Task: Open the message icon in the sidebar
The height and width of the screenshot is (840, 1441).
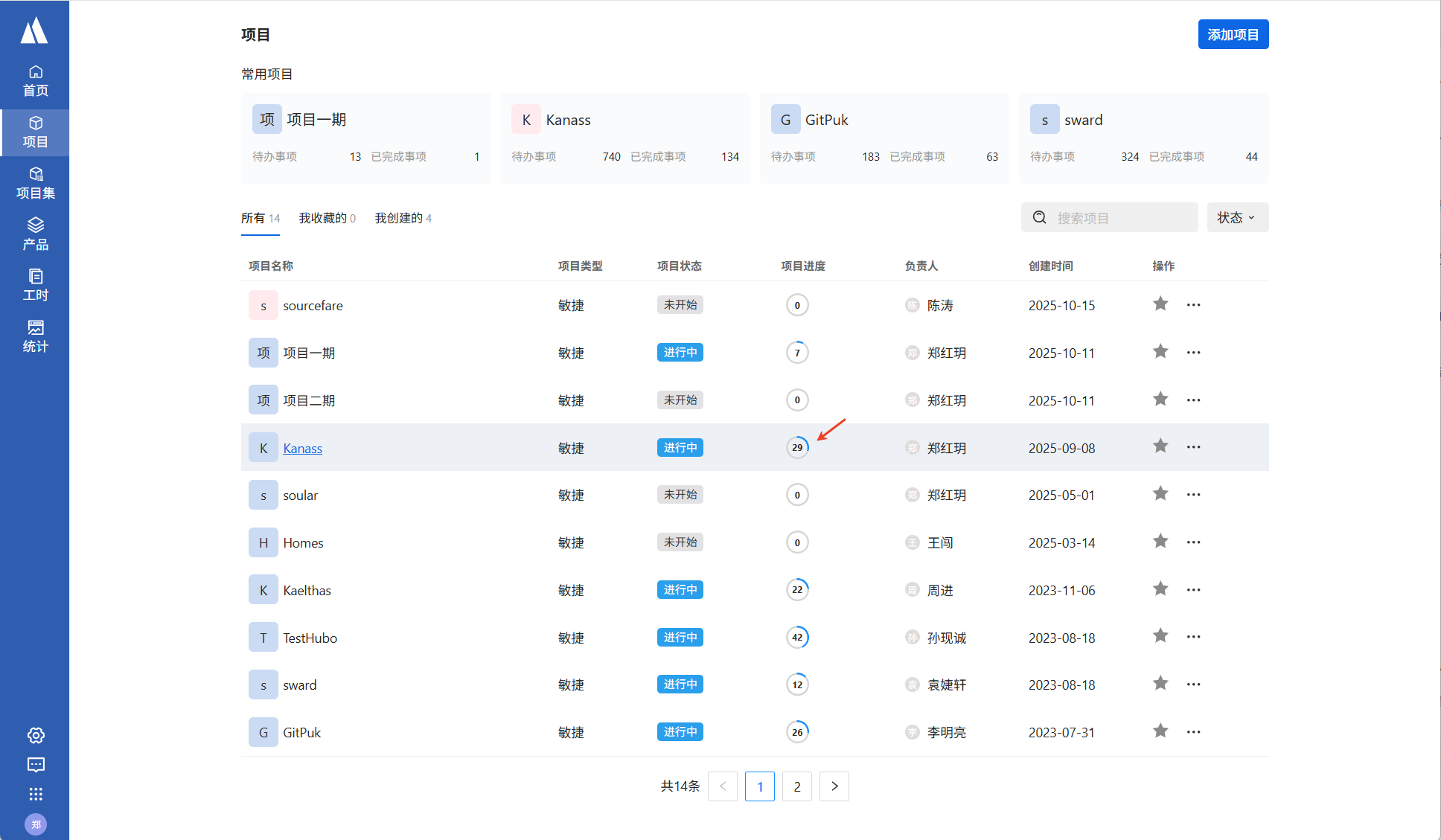Action: pos(36,765)
